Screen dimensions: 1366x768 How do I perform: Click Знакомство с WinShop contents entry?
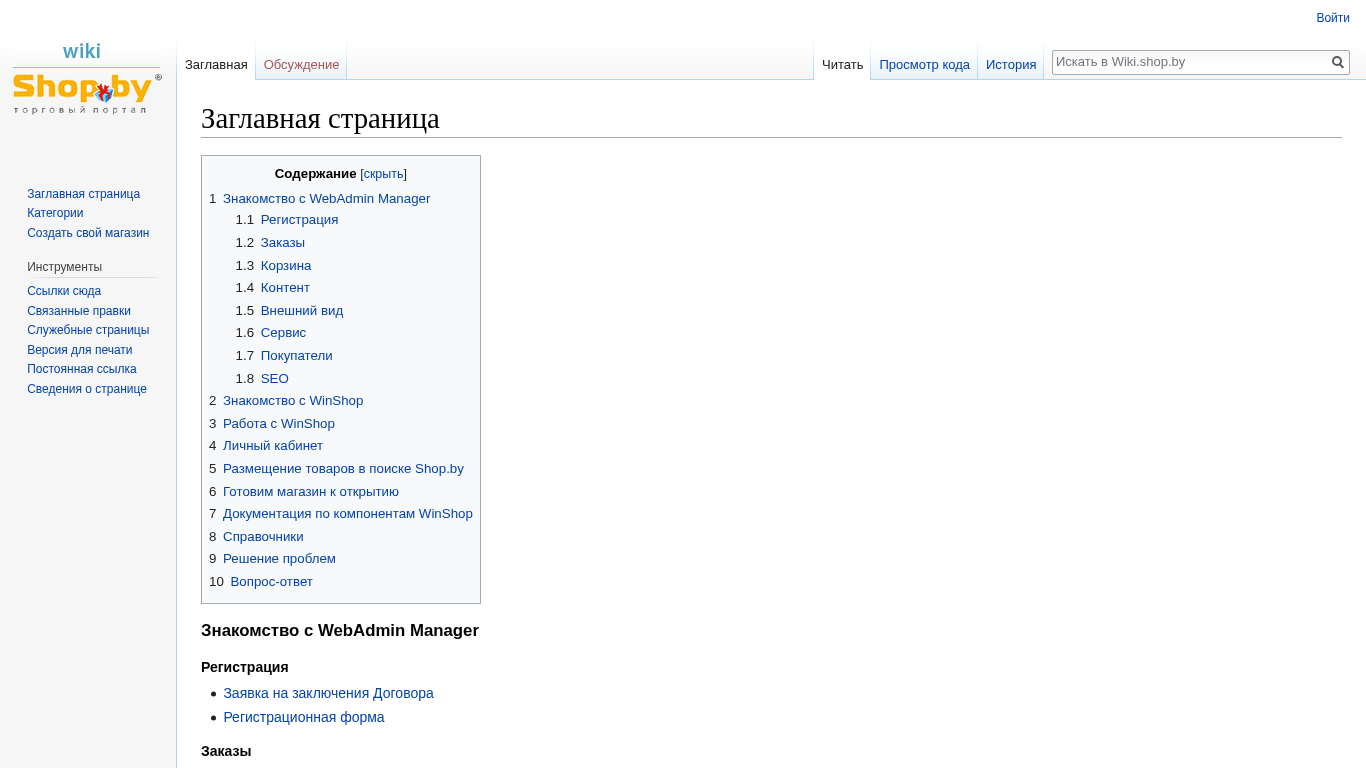pos(292,401)
